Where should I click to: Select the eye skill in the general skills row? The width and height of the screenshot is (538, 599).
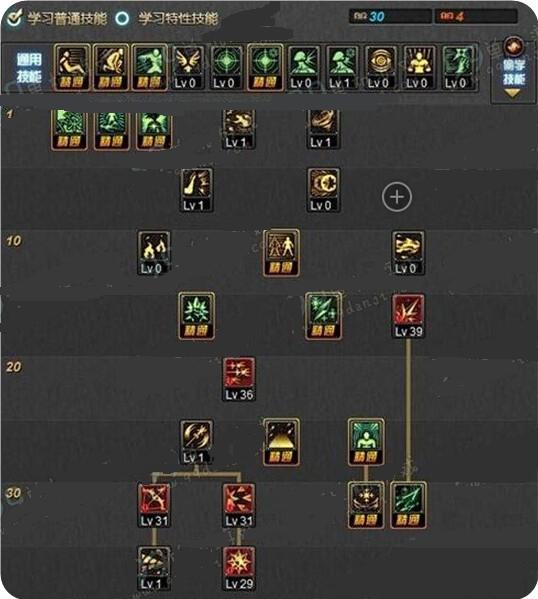[379, 68]
